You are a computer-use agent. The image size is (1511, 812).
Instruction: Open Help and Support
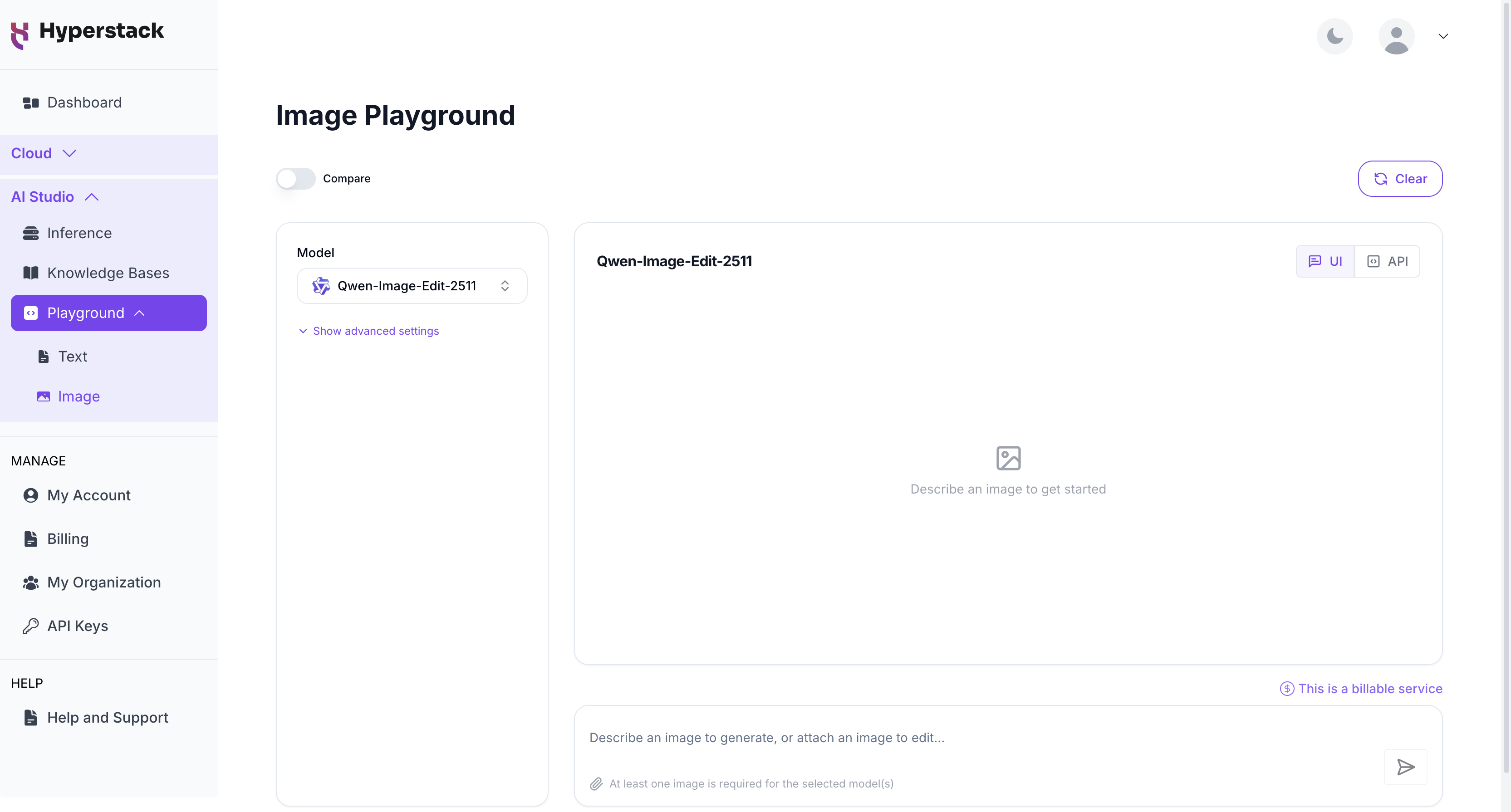(109, 718)
